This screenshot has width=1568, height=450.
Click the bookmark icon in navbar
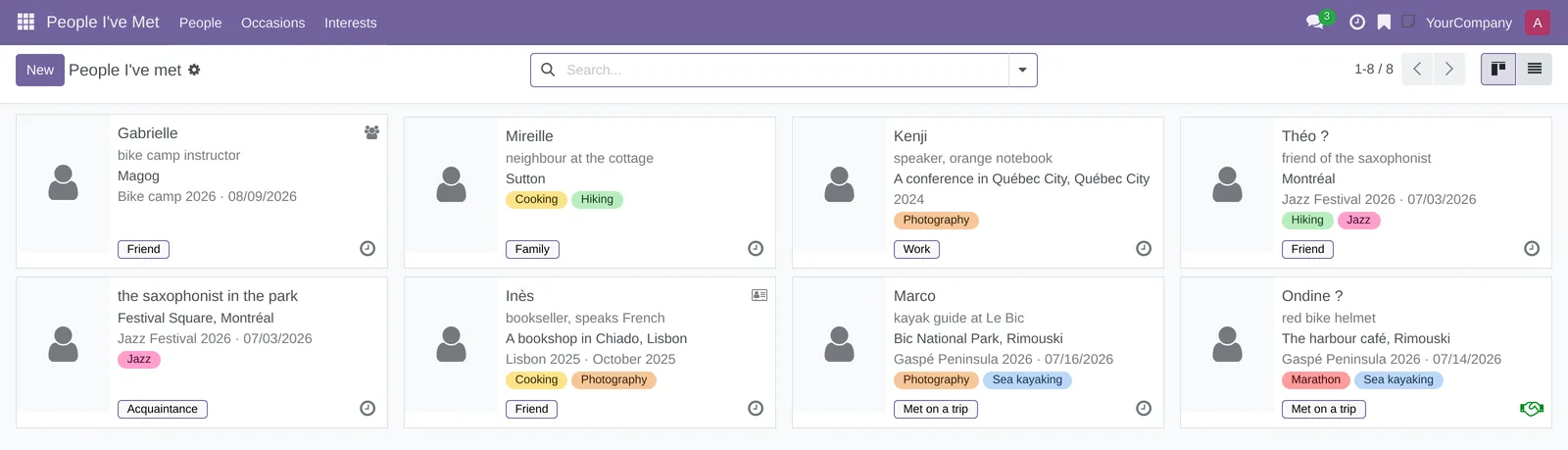pyautogui.click(x=1384, y=22)
